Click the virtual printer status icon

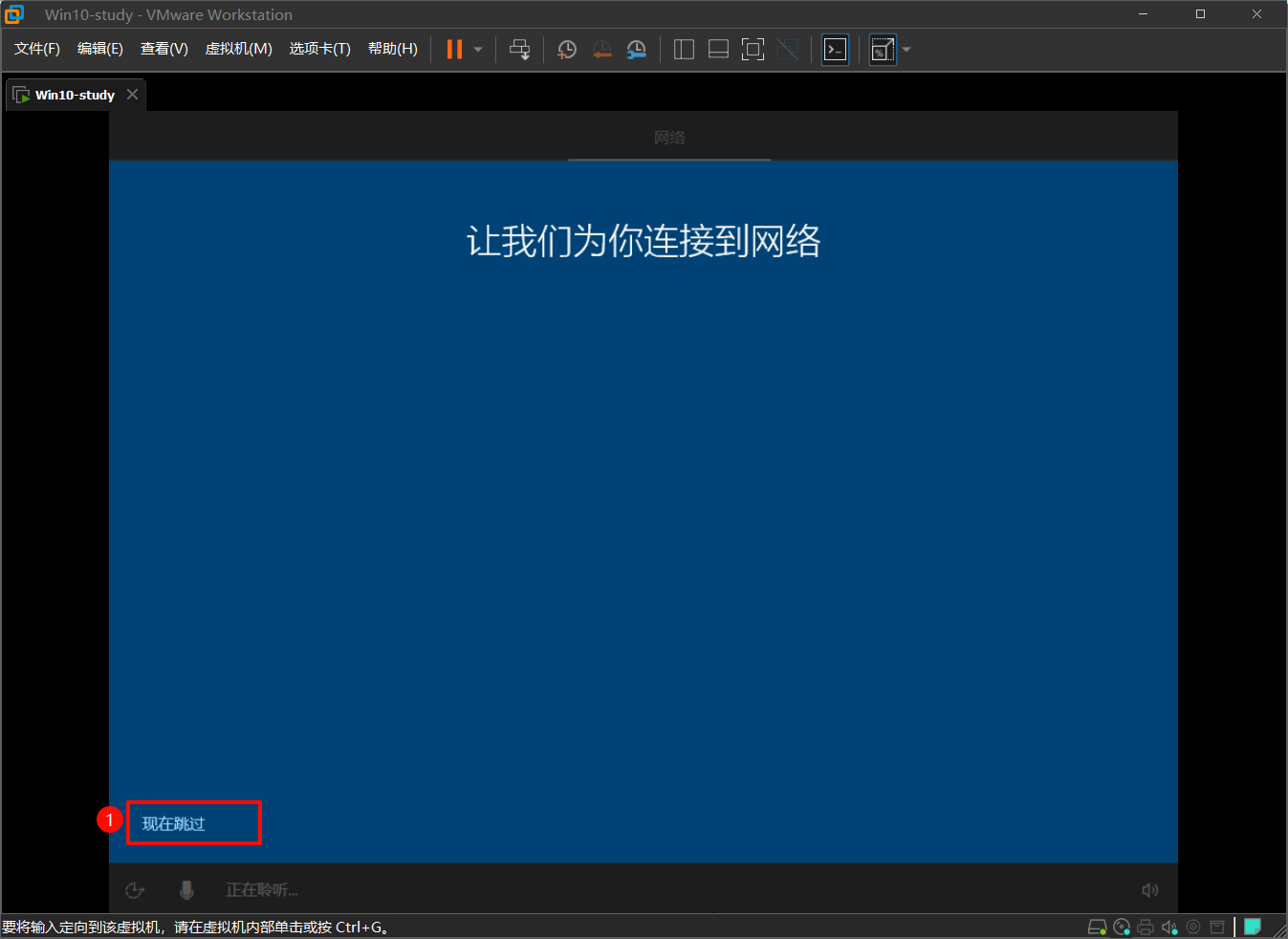tap(1145, 926)
